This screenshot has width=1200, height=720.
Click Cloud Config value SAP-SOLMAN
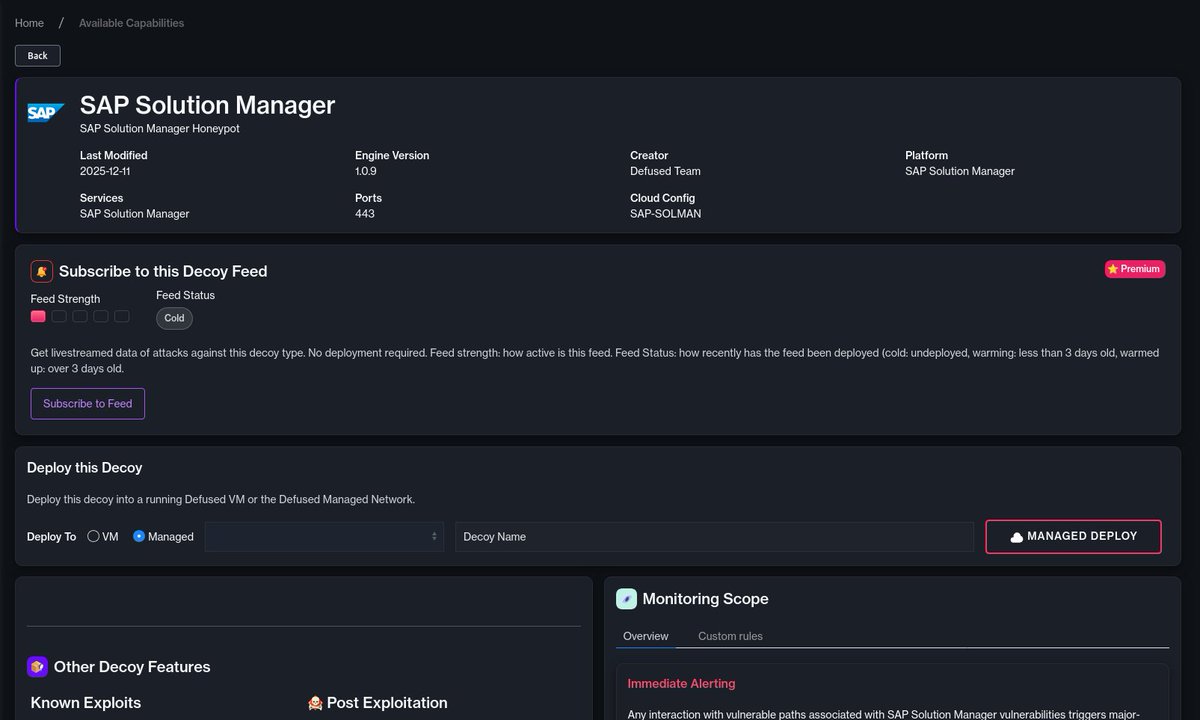coord(666,214)
